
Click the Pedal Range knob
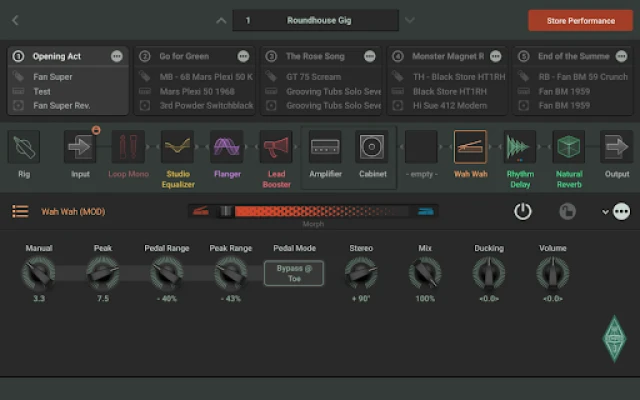tap(167, 273)
